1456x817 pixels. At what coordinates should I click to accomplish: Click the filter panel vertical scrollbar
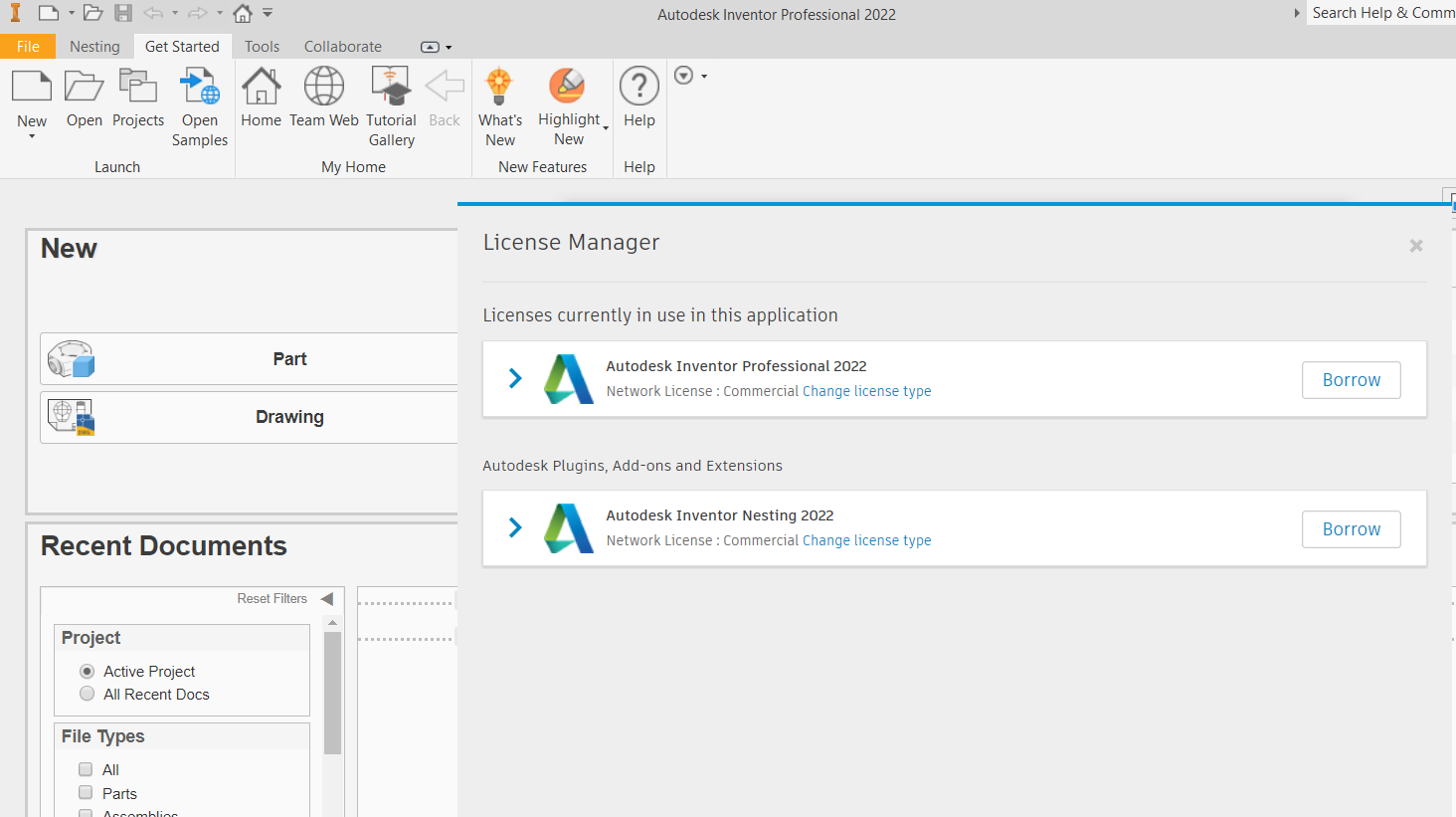(x=333, y=694)
